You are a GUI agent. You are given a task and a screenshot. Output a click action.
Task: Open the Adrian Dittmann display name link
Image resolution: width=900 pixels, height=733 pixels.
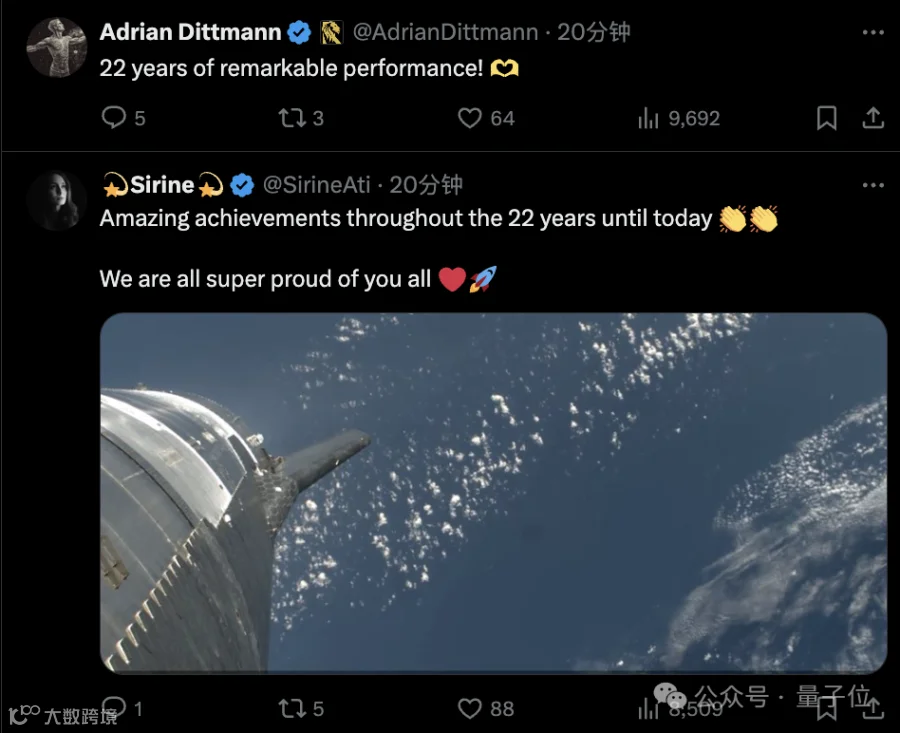(x=191, y=32)
